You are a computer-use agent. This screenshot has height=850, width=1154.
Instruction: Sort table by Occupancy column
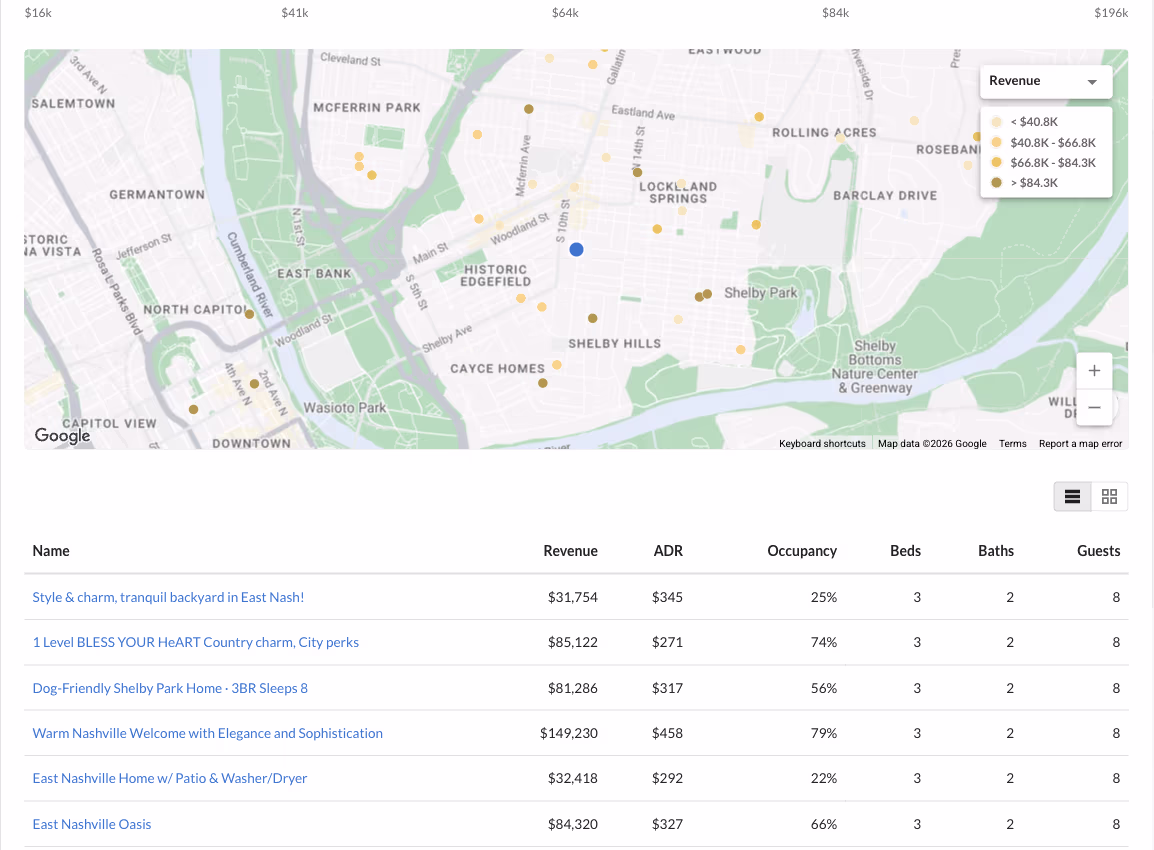[801, 550]
